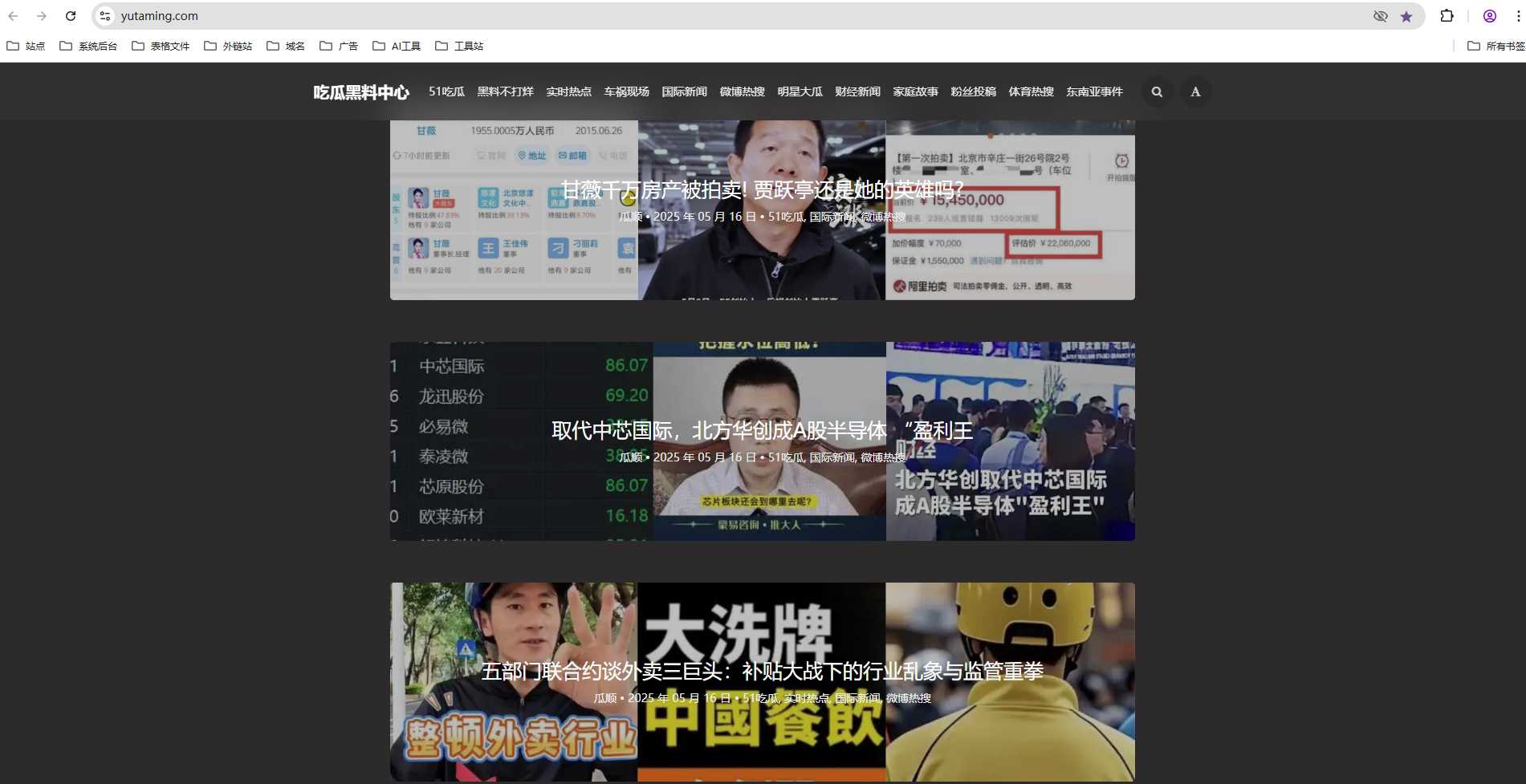1526x784 pixels.
Task: Click the 阿里拍卖 auction screenshot thumbnail
Action: click(1010, 210)
